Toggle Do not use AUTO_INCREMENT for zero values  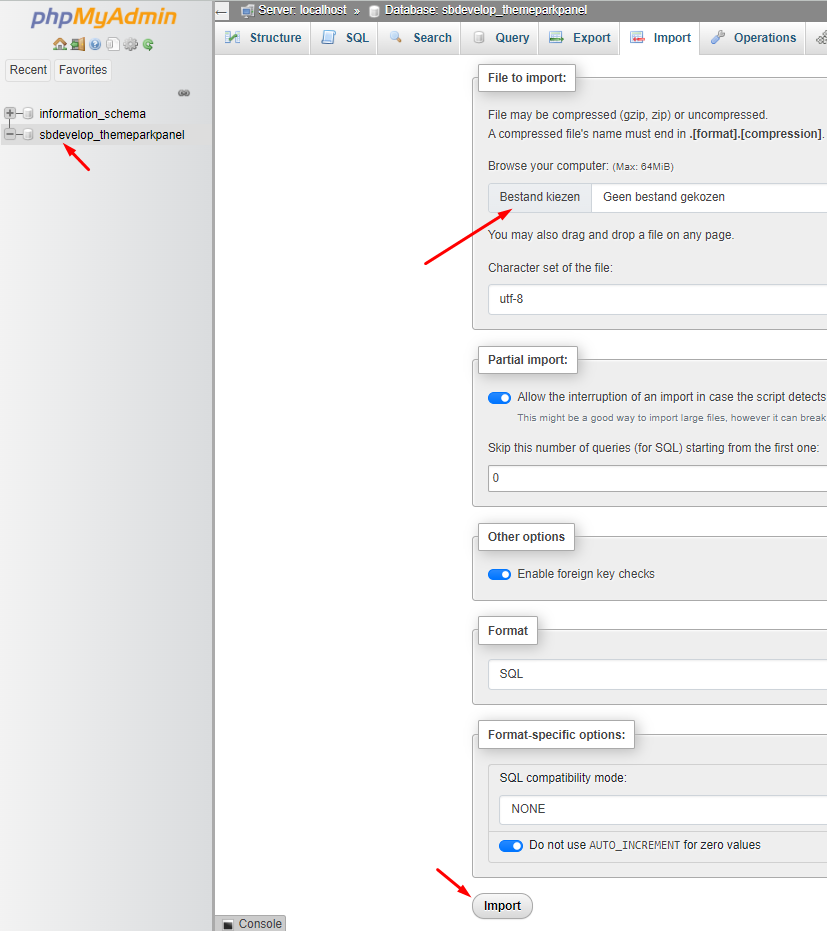(x=511, y=846)
